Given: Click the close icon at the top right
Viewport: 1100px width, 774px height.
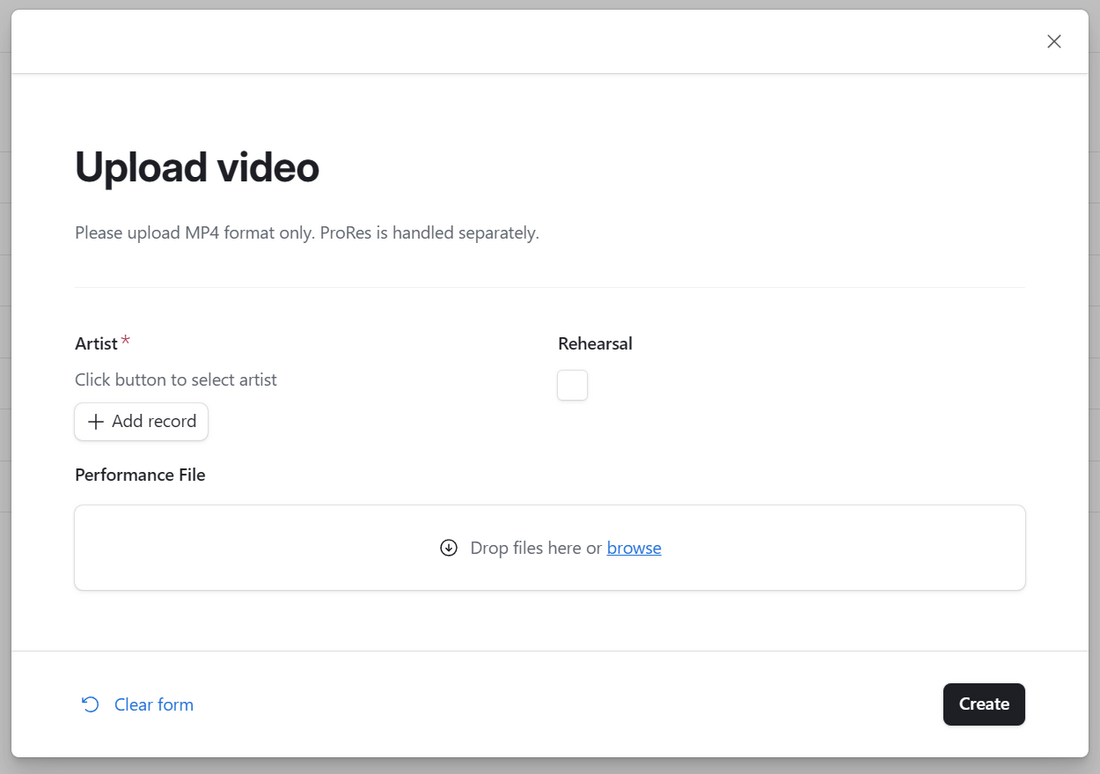Looking at the screenshot, I should tap(1054, 41).
